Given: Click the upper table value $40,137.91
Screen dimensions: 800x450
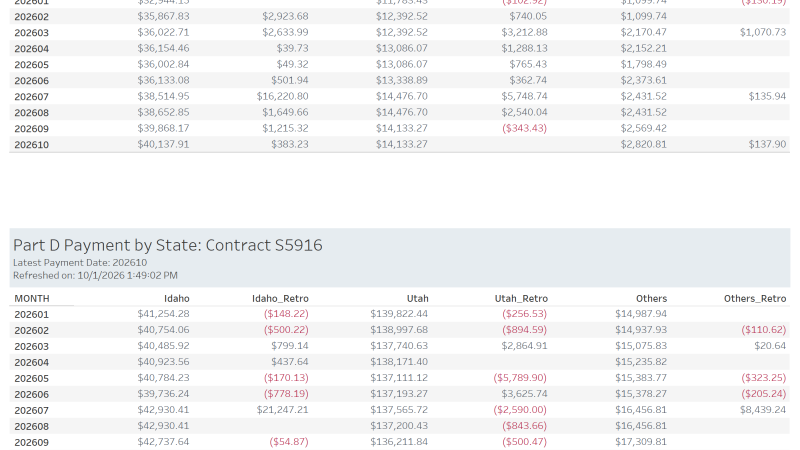Looking at the screenshot, I should [x=163, y=144].
